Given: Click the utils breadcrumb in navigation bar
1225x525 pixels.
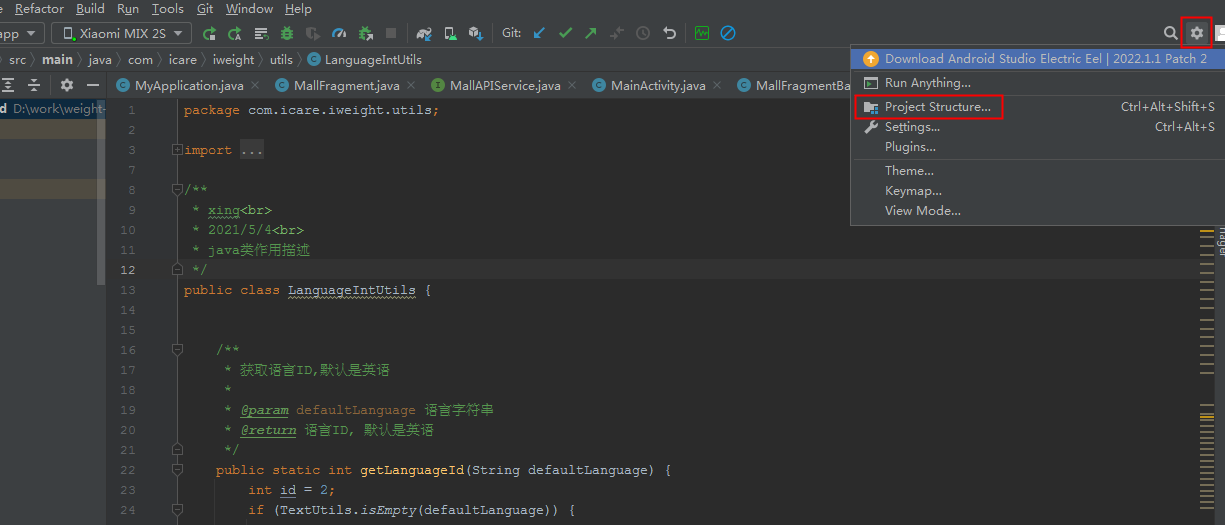Looking at the screenshot, I should pos(281,60).
